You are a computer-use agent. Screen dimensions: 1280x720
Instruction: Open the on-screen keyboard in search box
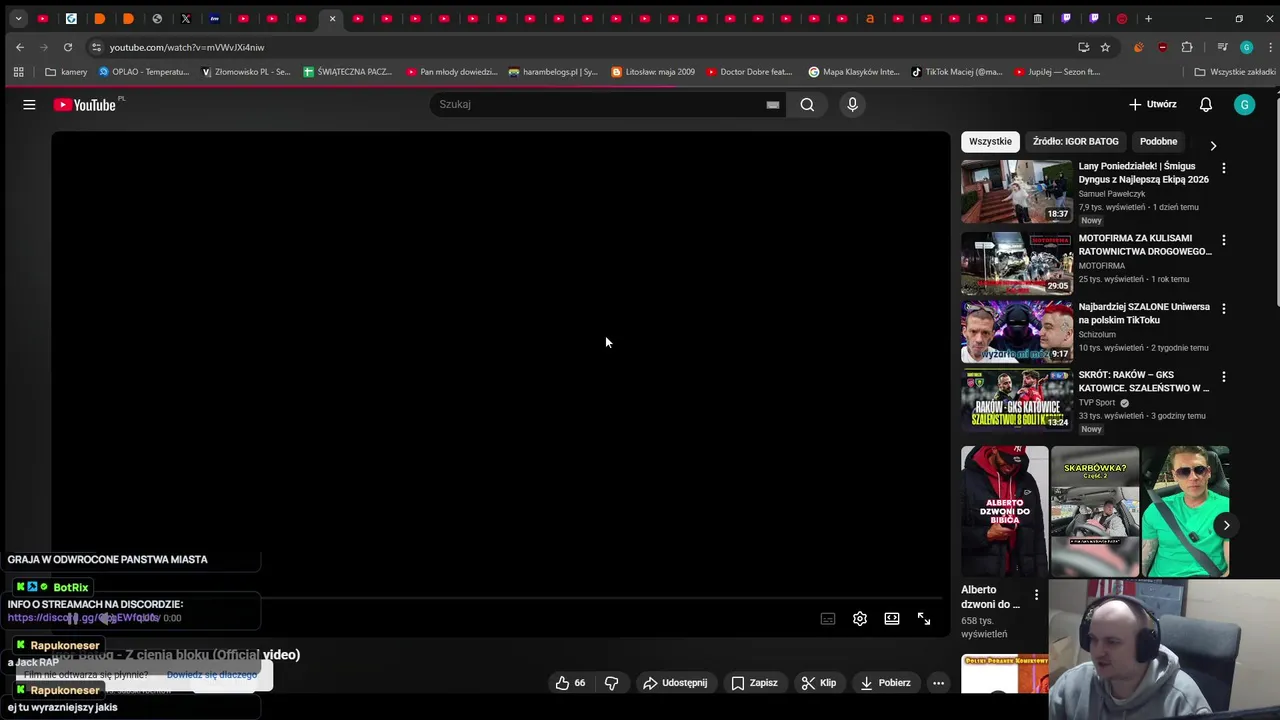coord(772,104)
